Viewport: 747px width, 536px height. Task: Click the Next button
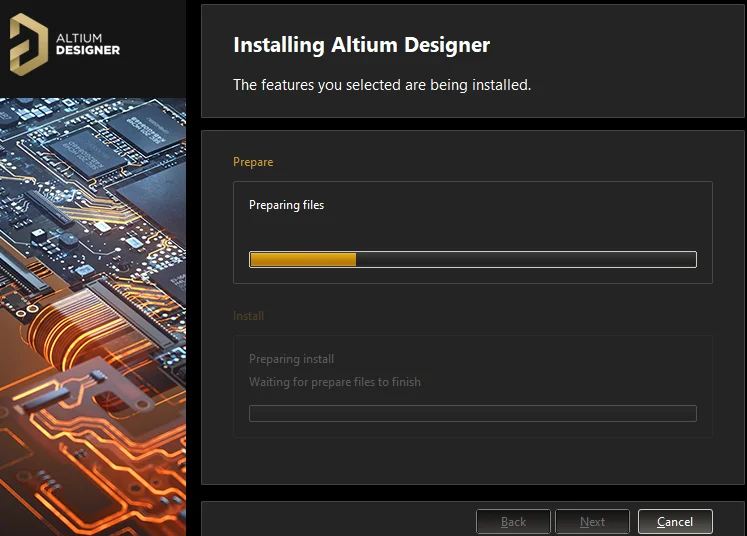click(x=592, y=522)
